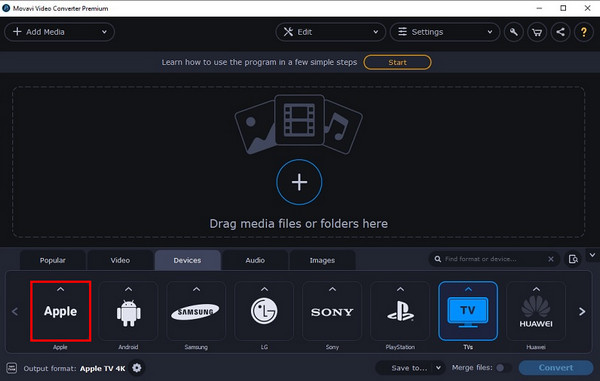Expand the Apple presets chevron
This screenshot has height=381, width=600.
(60, 290)
